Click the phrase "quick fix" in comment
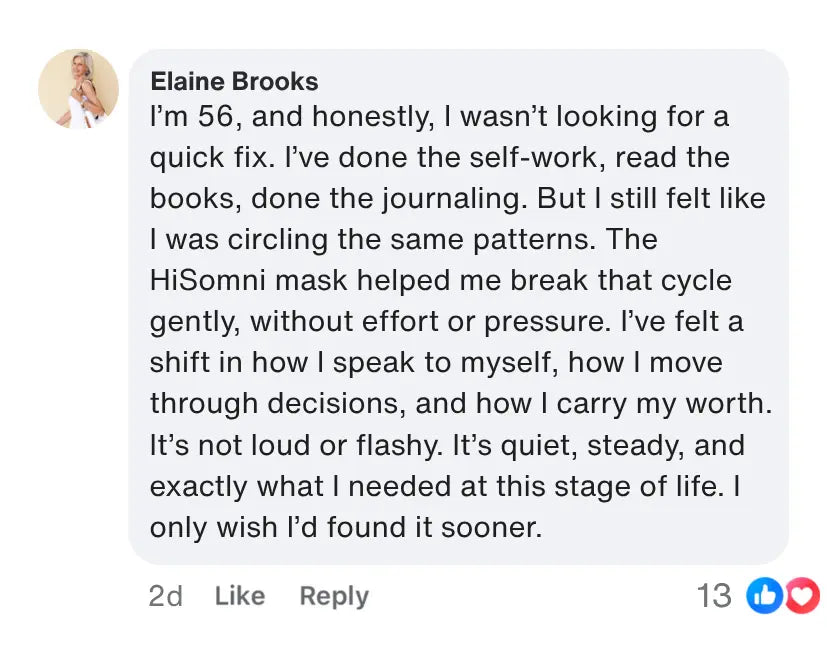The image size is (827, 656). (211, 158)
